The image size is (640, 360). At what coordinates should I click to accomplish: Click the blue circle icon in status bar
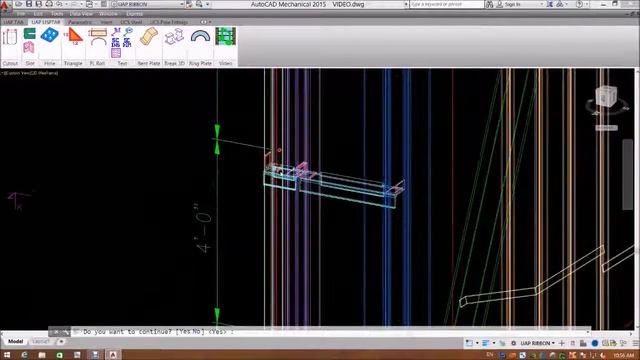[595, 343]
